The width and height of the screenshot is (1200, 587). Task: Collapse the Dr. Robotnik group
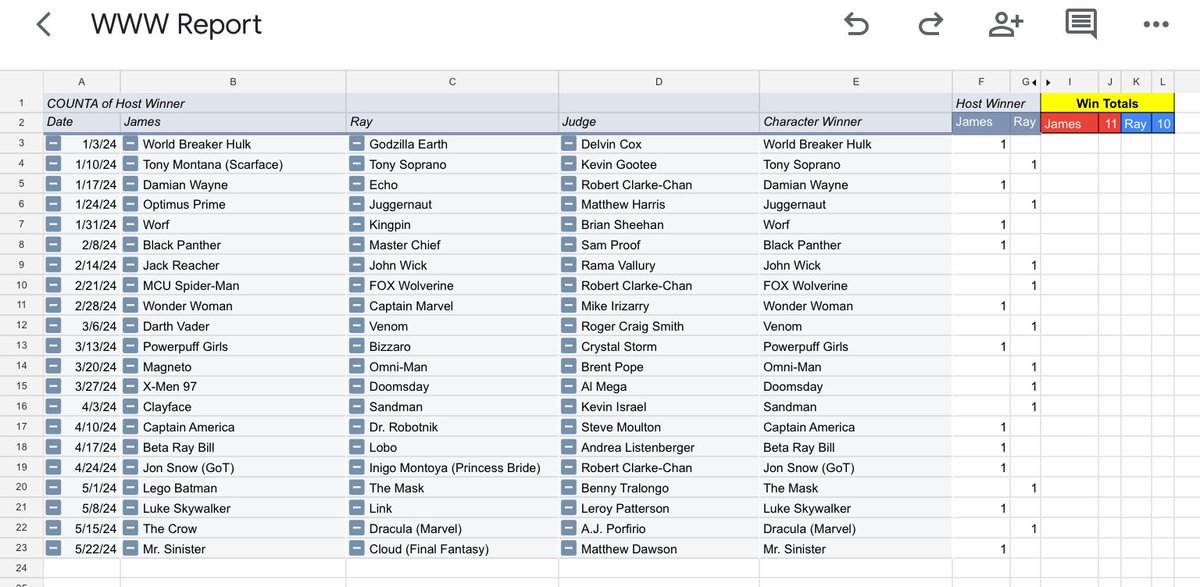(x=356, y=427)
